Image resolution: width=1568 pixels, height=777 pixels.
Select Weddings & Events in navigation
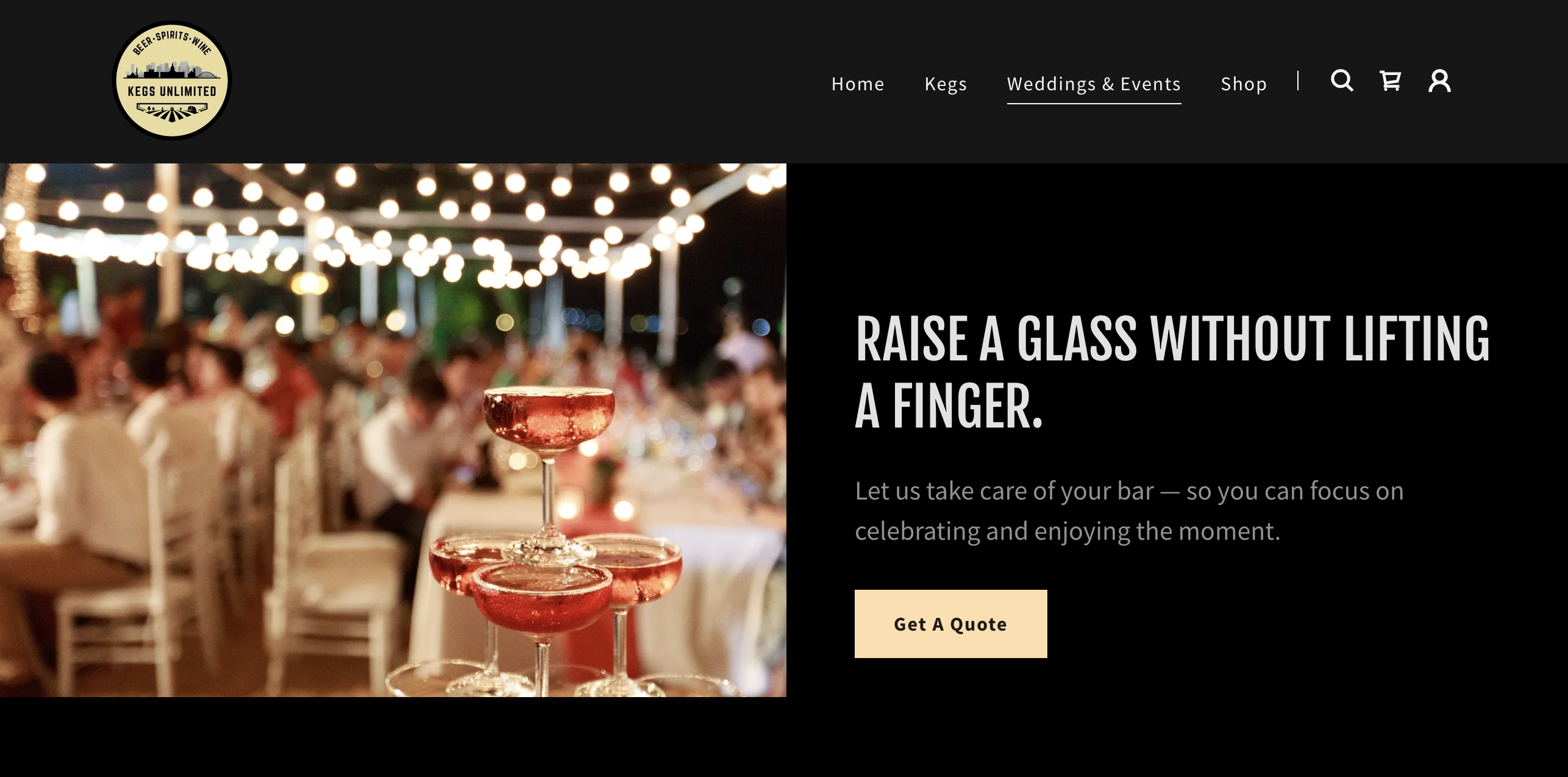pos(1094,84)
